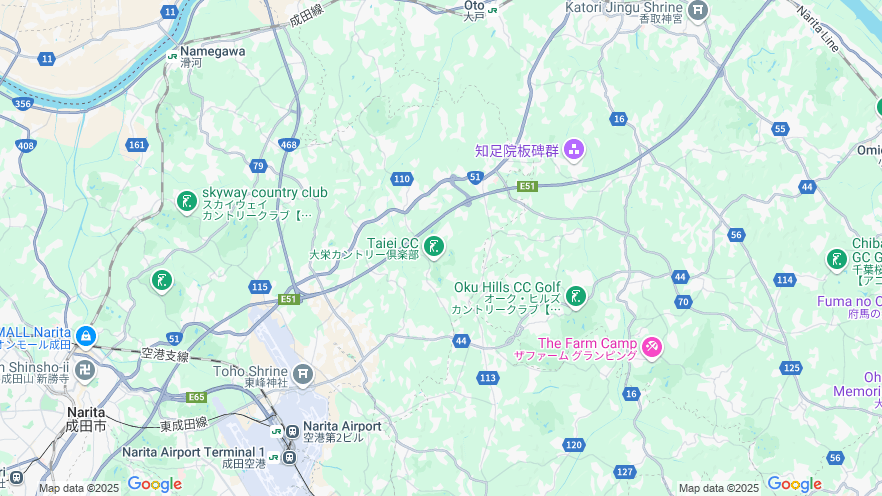Select the Namegawa JR station icon
This screenshot has width=882, height=496.
click(173, 56)
